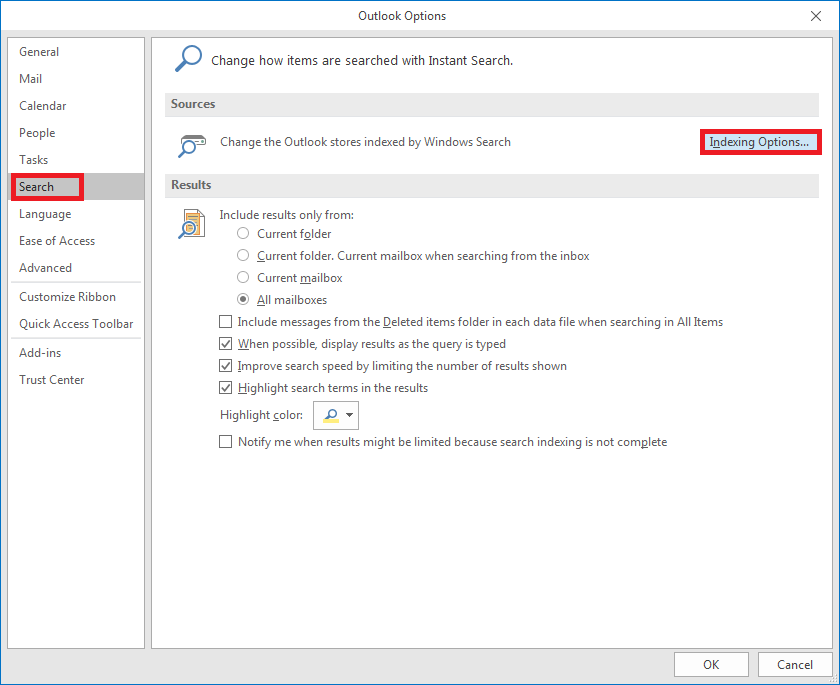Click the search results document icon

click(x=192, y=223)
